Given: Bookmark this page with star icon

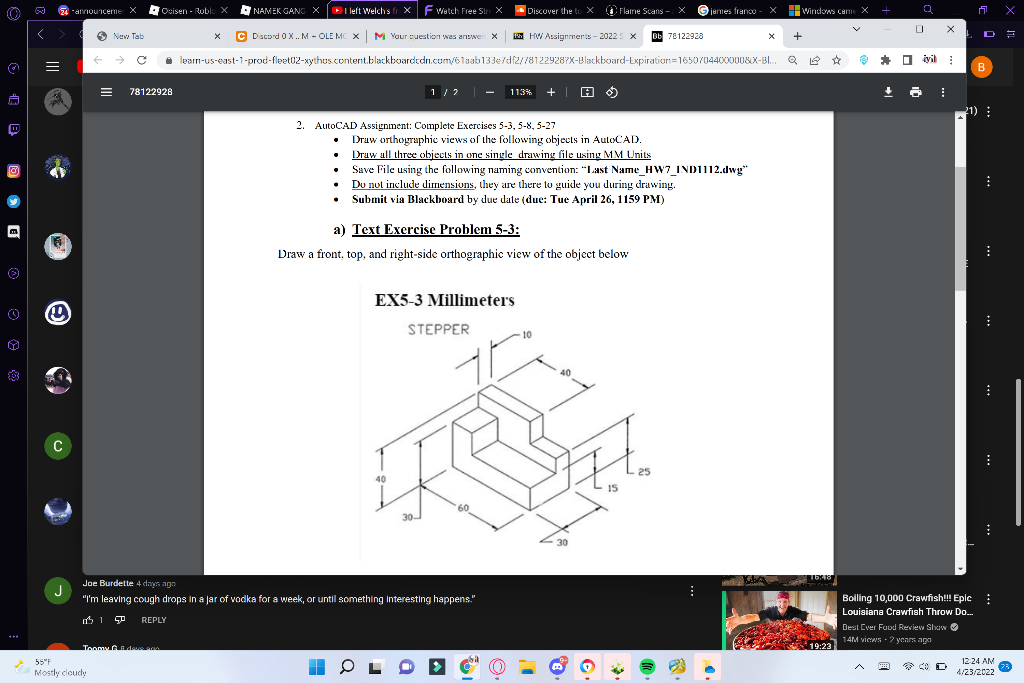Looking at the screenshot, I should [x=837, y=60].
